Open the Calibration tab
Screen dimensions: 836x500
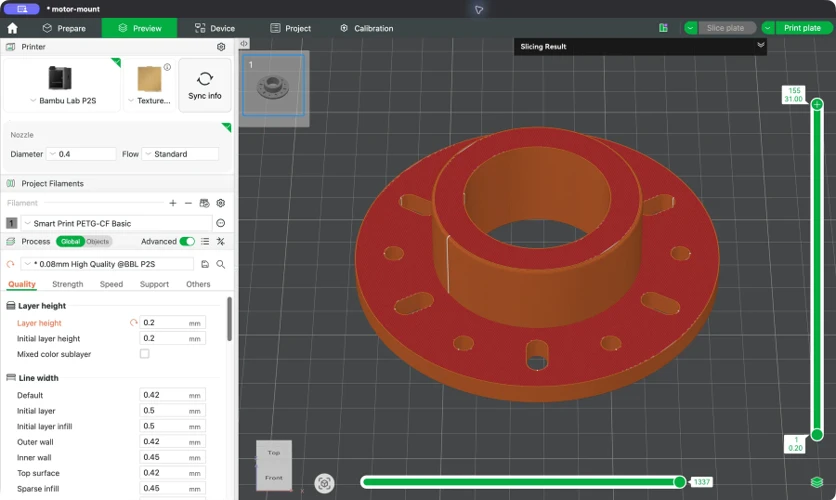coord(367,28)
